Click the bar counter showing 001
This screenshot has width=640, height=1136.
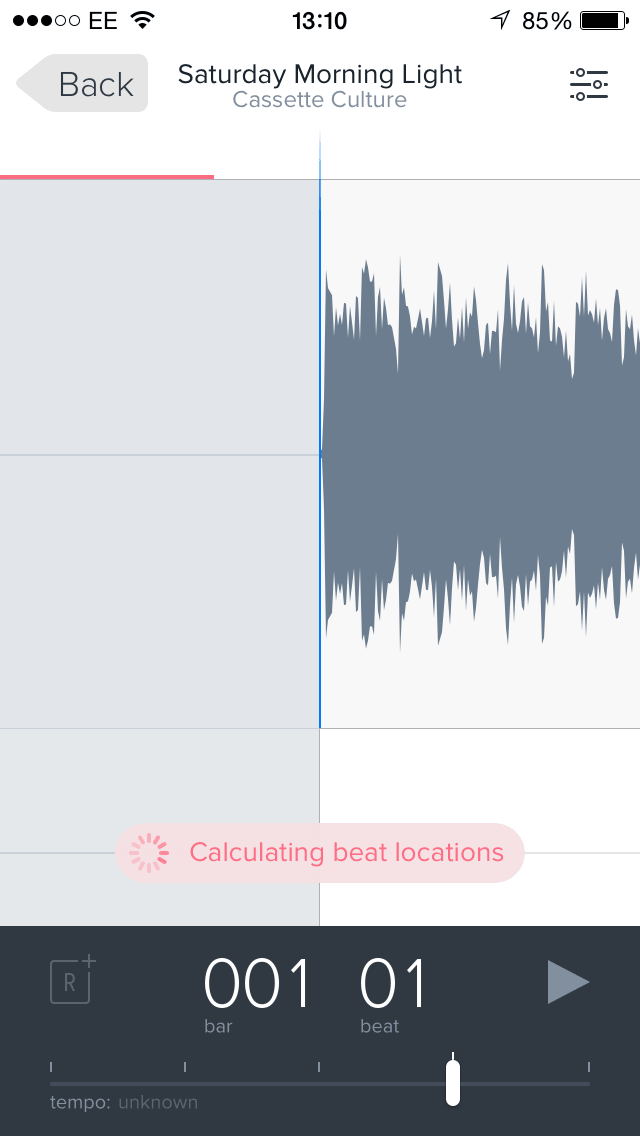point(257,984)
